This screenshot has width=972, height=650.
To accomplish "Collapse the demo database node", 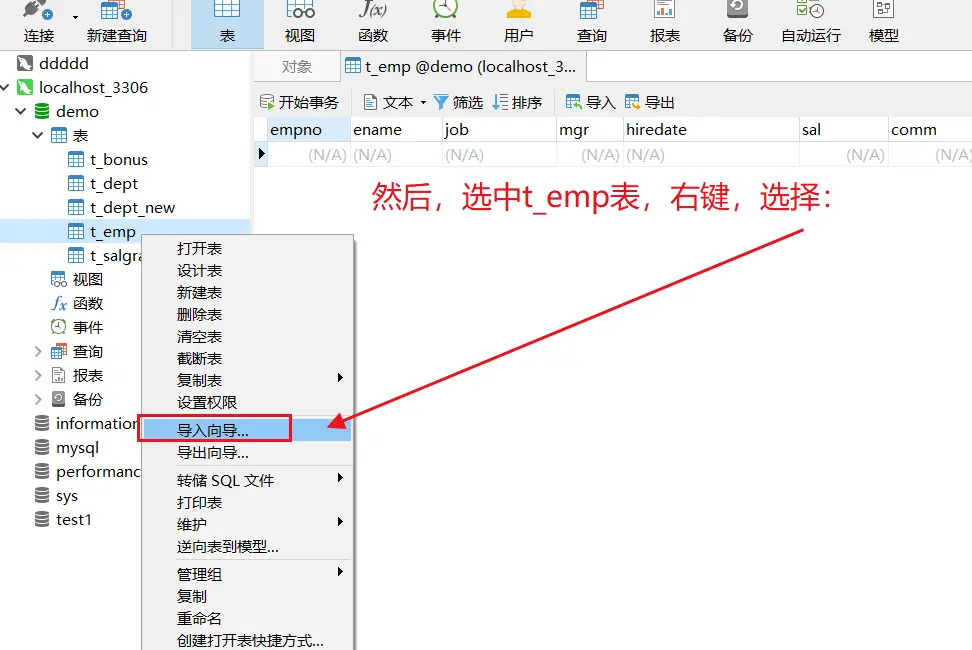I will pyautogui.click(x=21, y=112).
